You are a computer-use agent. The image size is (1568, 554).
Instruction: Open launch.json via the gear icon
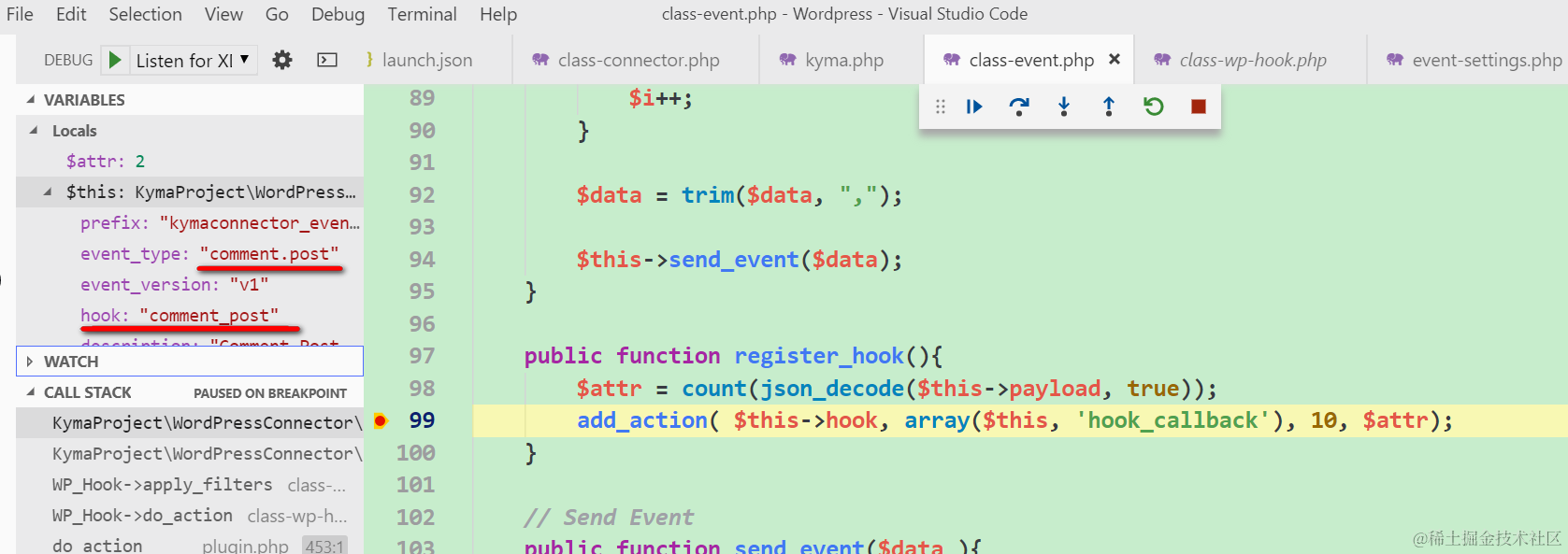point(281,60)
